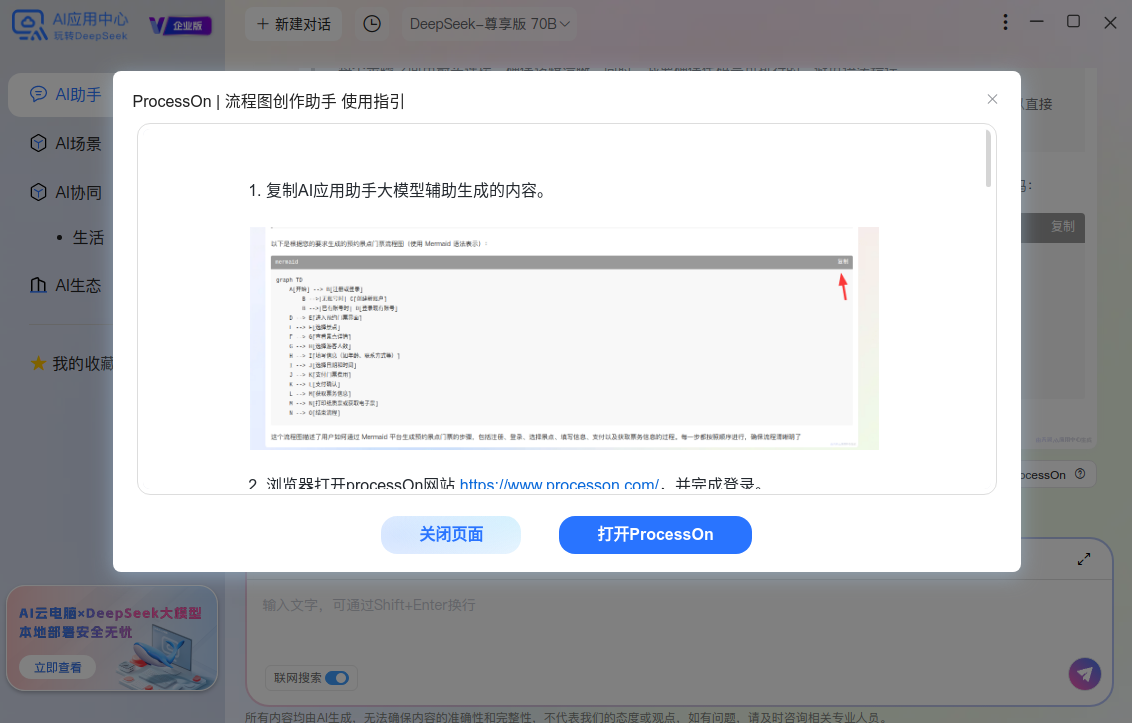Click the AI生态 building icon
This screenshot has height=723, width=1132.
(38, 285)
